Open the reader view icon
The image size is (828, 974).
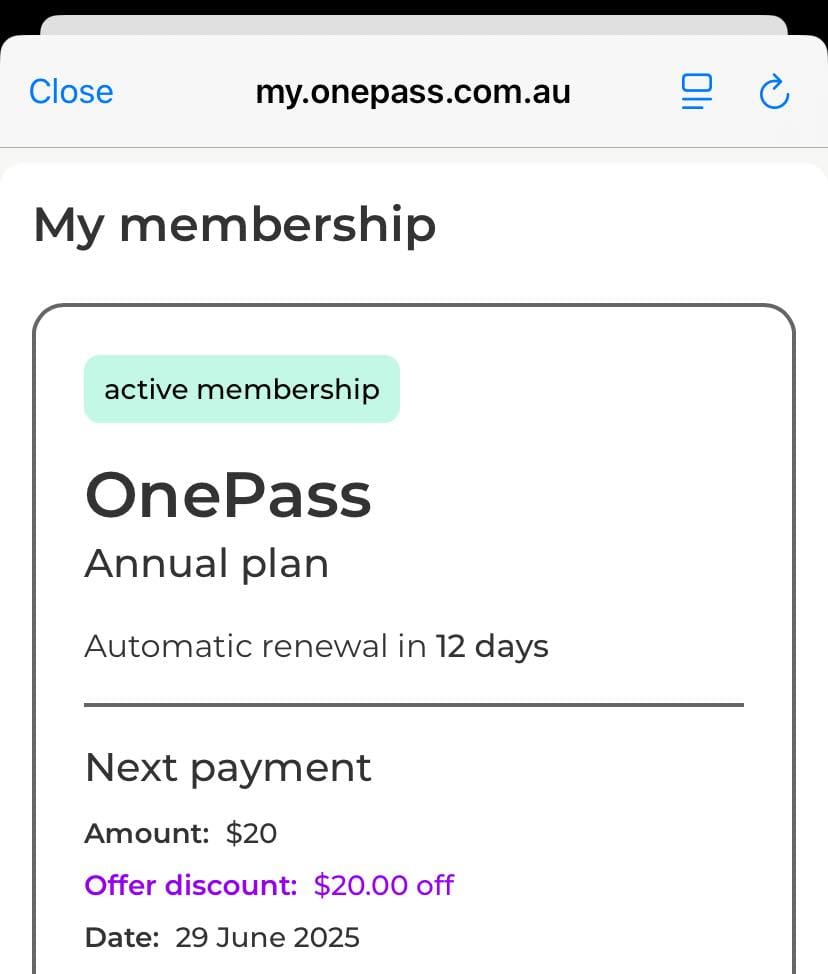(696, 92)
